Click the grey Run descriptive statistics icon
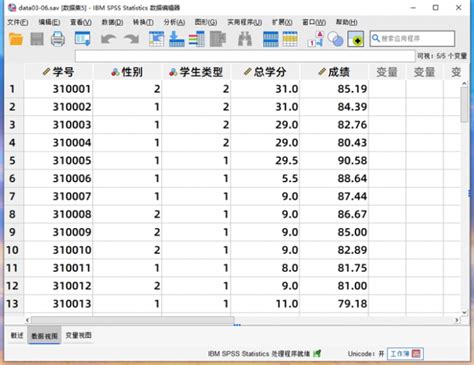The image size is (474, 365). (218, 39)
